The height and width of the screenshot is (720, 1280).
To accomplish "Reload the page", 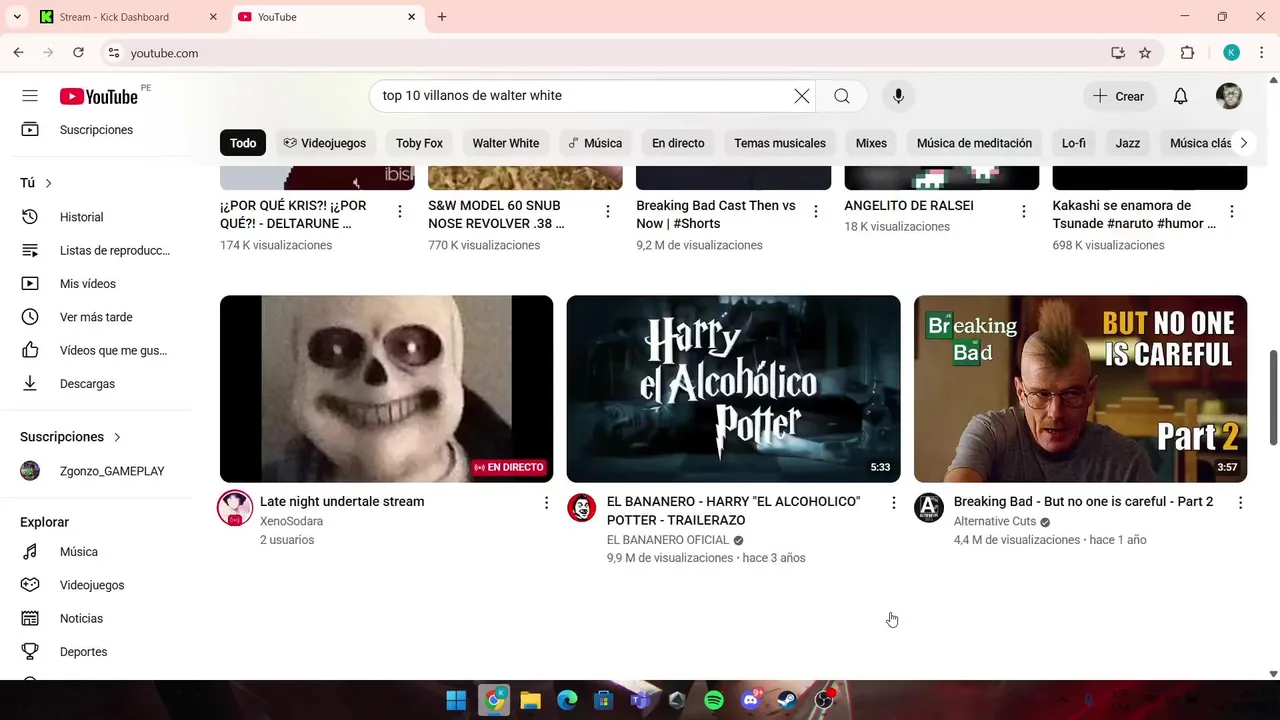I will pos(78,53).
